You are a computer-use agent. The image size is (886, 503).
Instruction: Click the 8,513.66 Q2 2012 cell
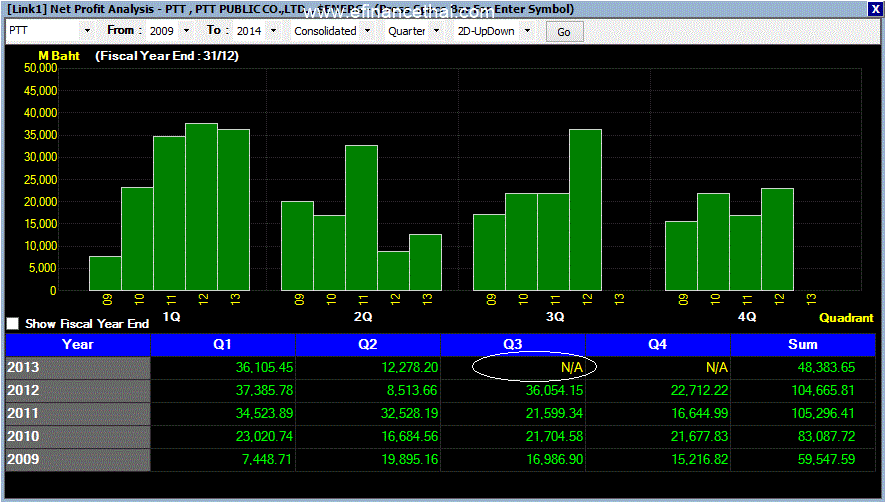click(x=368, y=391)
